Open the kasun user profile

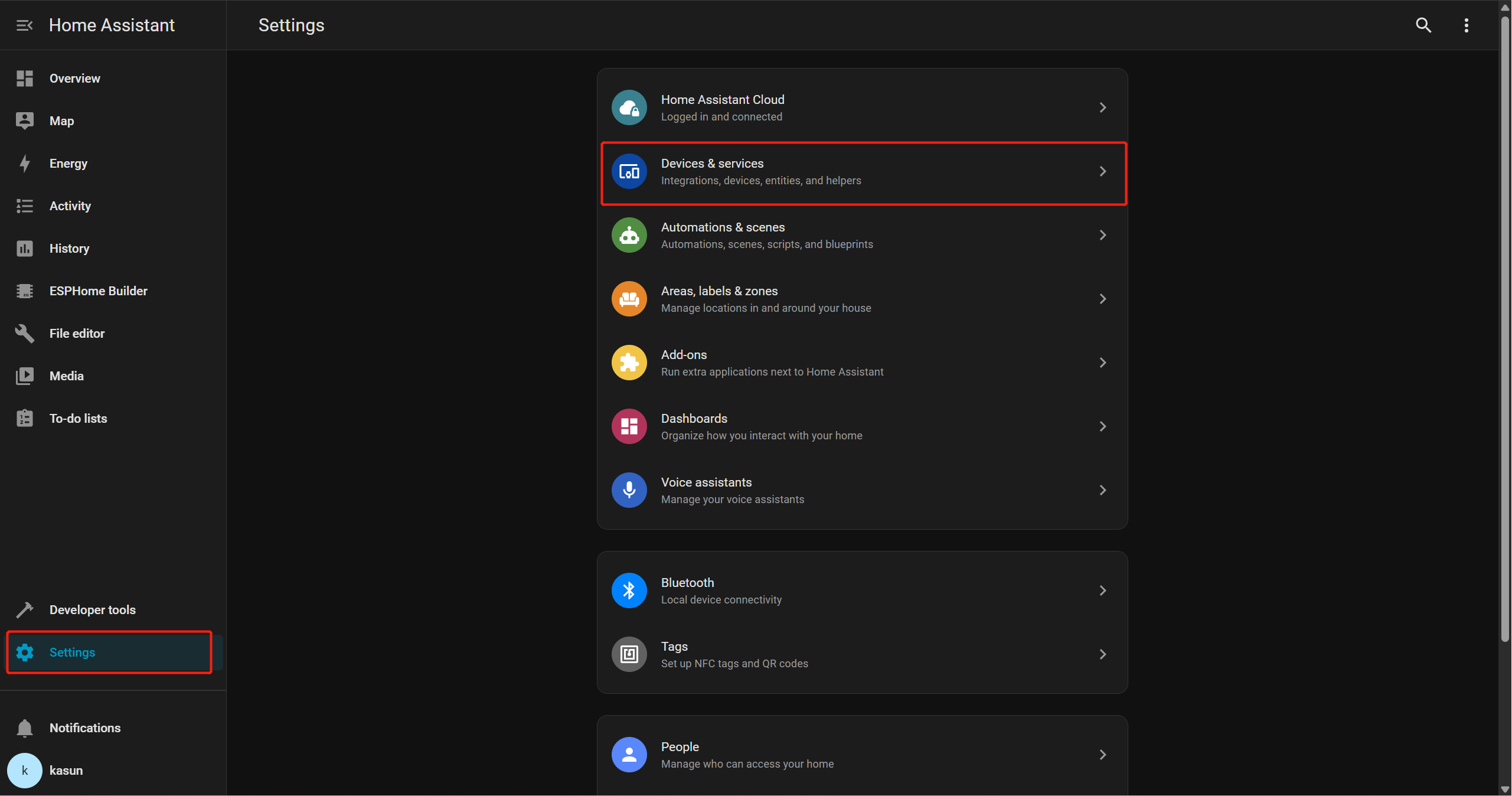pyautogui.click(x=66, y=771)
